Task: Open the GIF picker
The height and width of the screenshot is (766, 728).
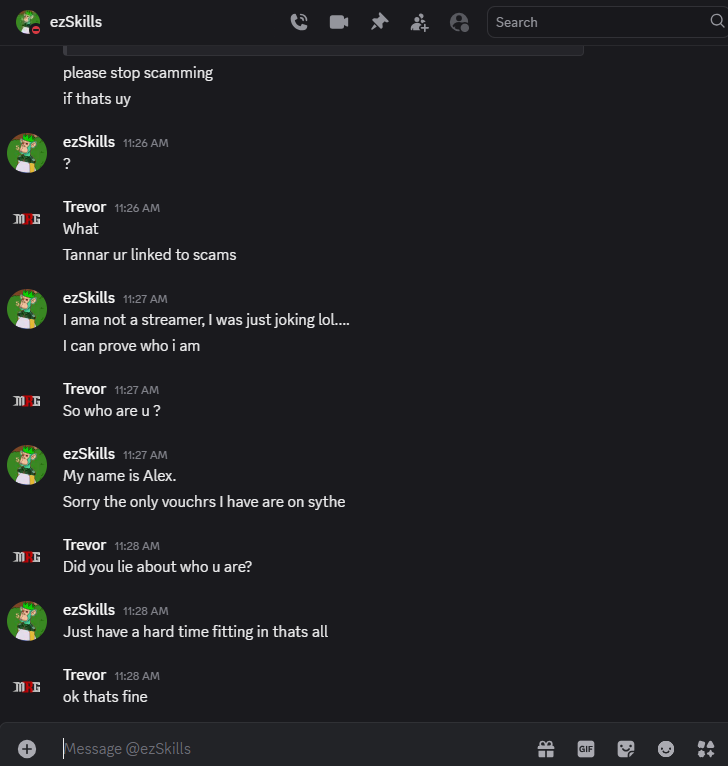Action: pos(586,748)
